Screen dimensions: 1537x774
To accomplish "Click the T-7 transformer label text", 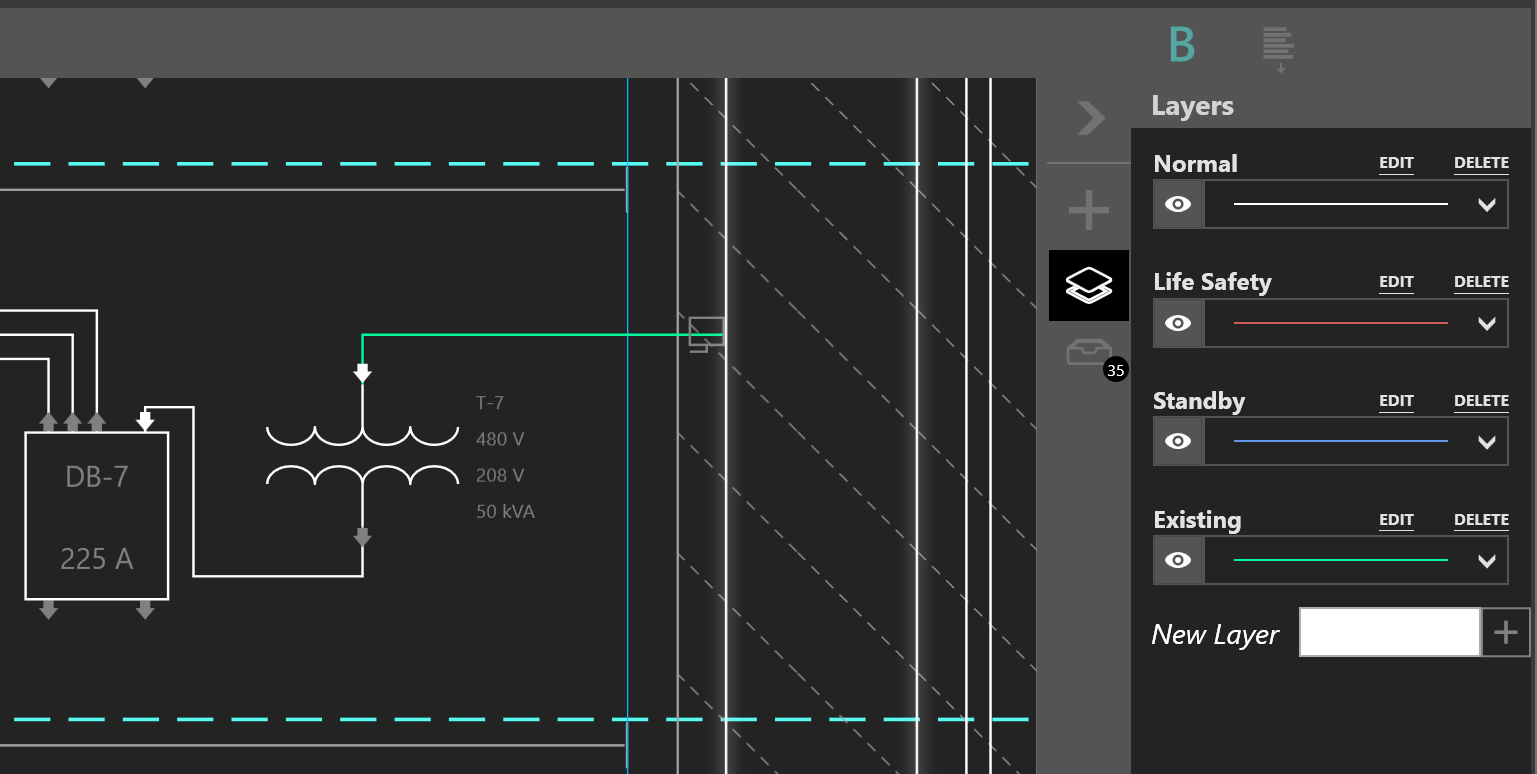I will point(490,403).
